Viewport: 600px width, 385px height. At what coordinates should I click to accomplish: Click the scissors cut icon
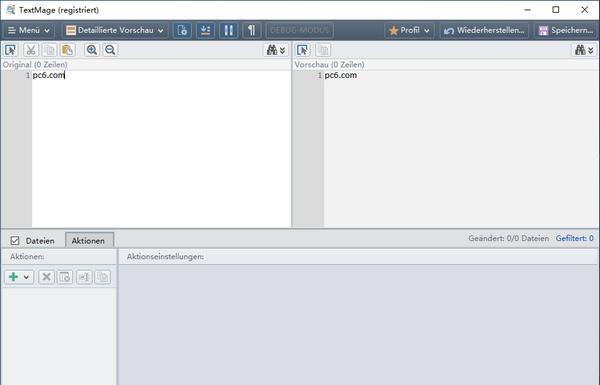[31, 50]
